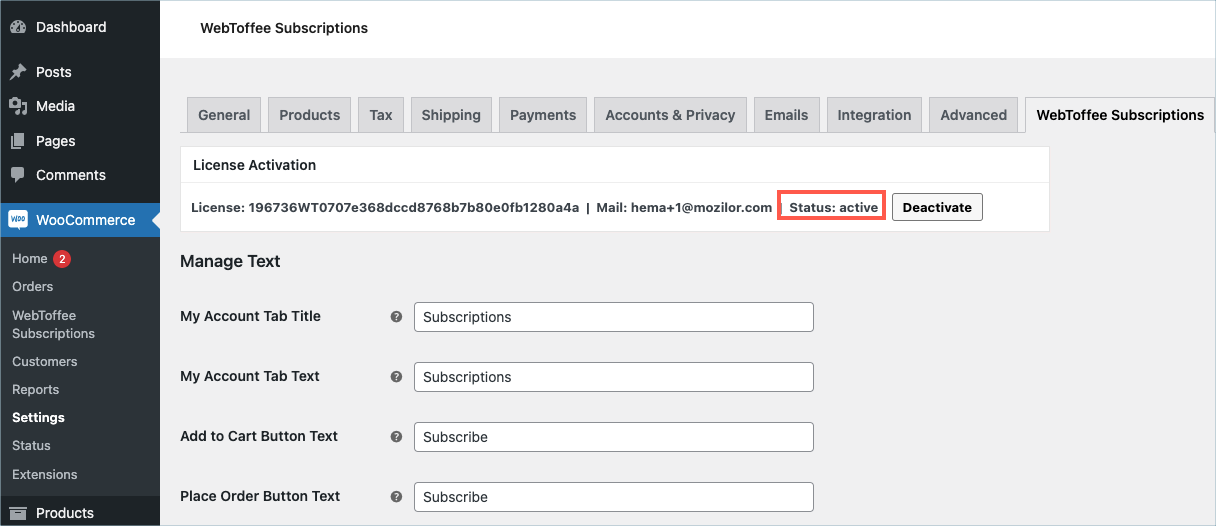Click the Comments bubble icon
The image size is (1216, 526).
pyautogui.click(x=18, y=175)
